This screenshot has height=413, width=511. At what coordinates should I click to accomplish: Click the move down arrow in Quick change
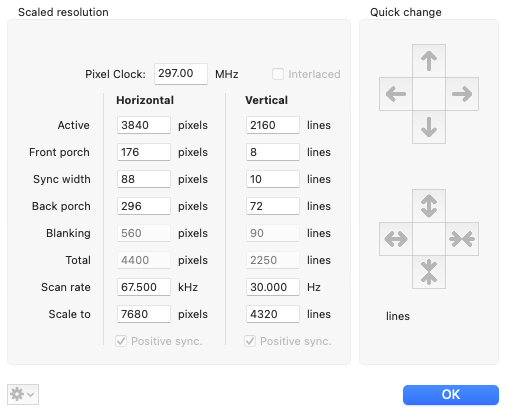click(x=429, y=127)
